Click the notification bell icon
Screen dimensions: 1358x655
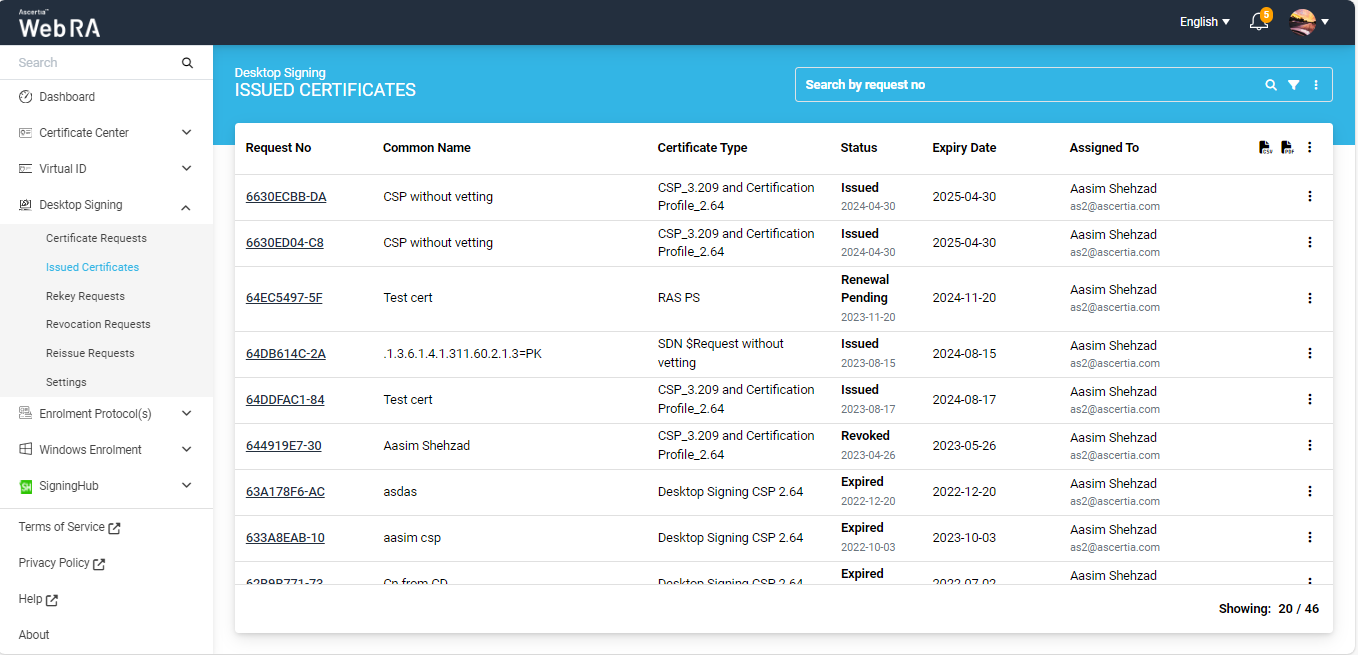1258,22
